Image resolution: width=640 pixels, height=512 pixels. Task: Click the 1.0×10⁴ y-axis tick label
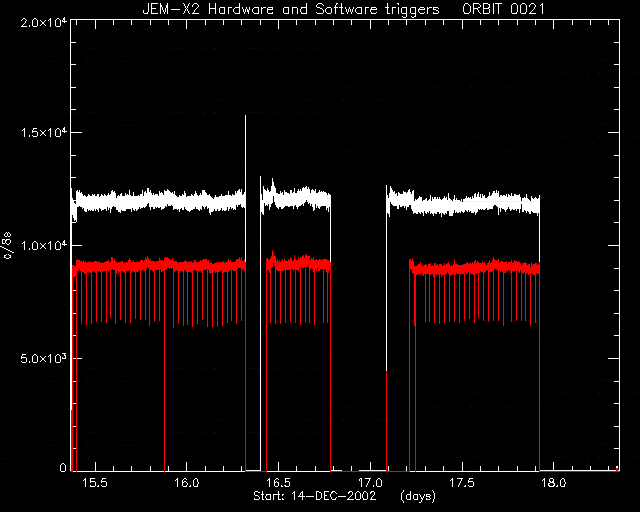click(44, 245)
